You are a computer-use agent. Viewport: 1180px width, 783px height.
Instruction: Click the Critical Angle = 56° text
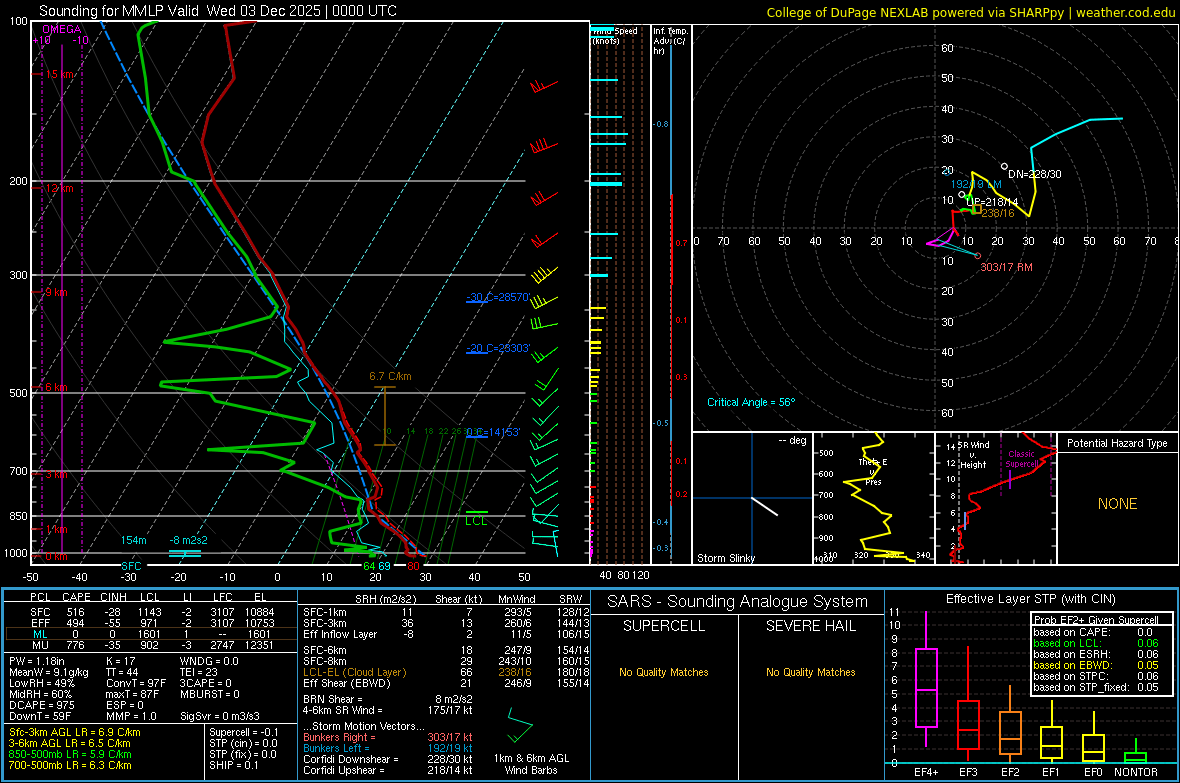click(750, 402)
